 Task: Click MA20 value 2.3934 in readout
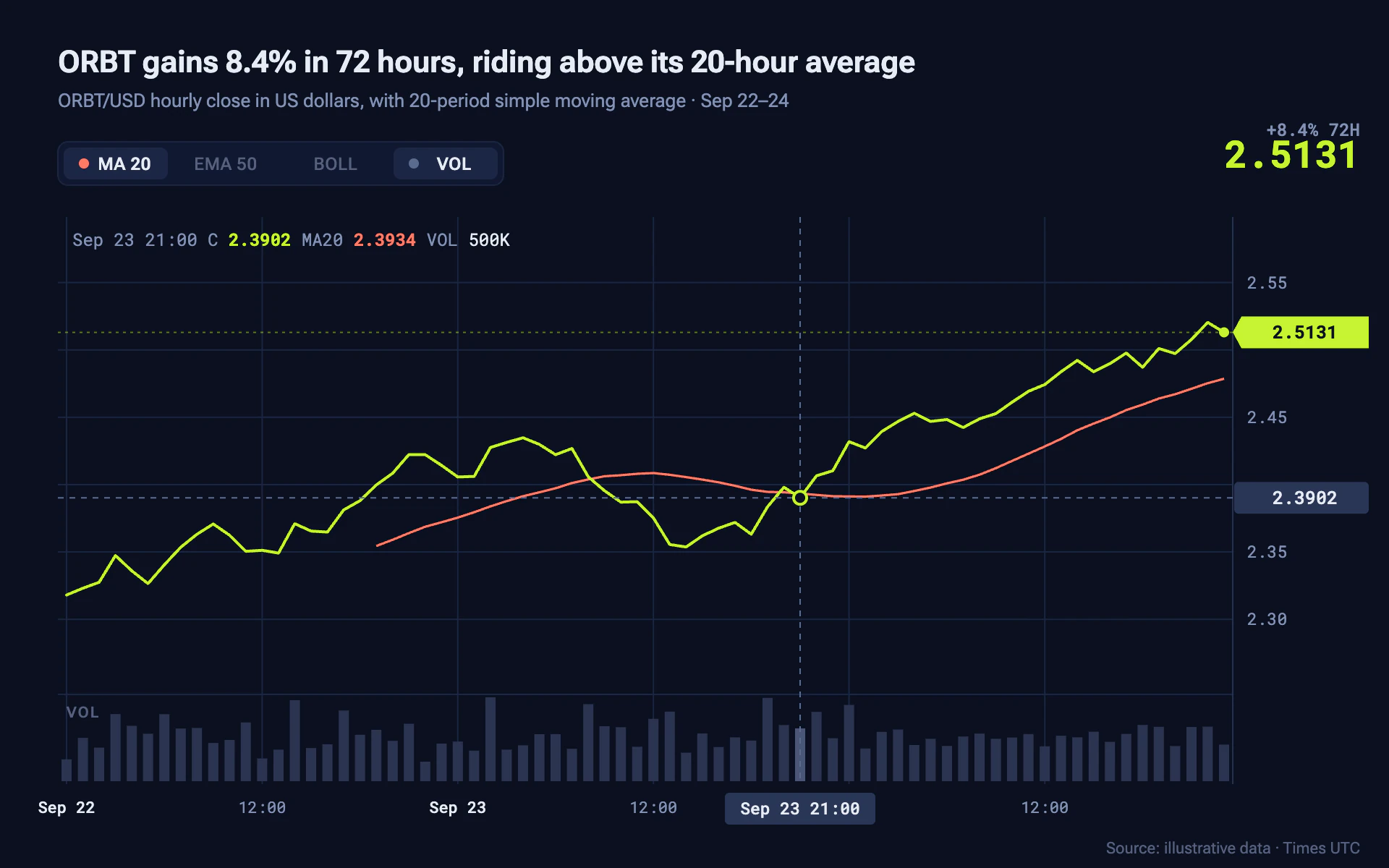coord(384,240)
